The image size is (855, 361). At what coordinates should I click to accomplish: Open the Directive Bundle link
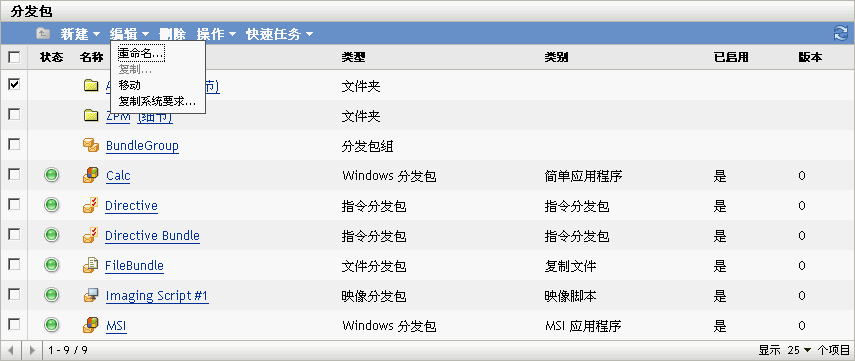[152, 236]
